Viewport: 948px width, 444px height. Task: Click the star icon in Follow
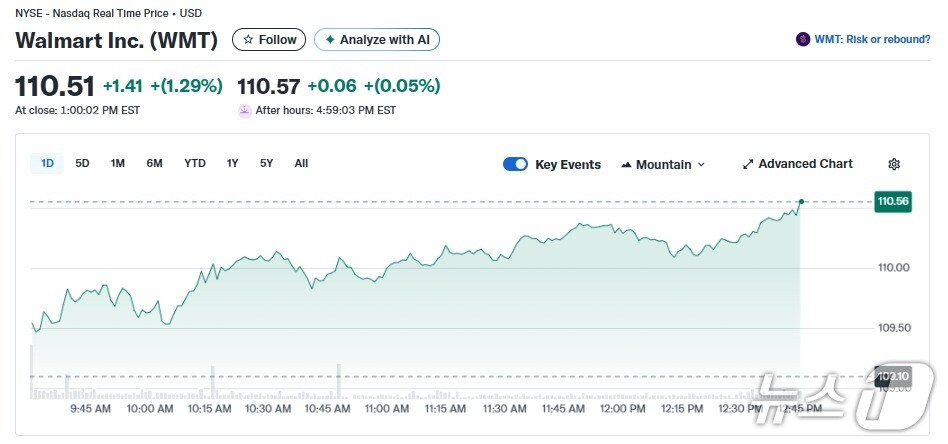248,40
